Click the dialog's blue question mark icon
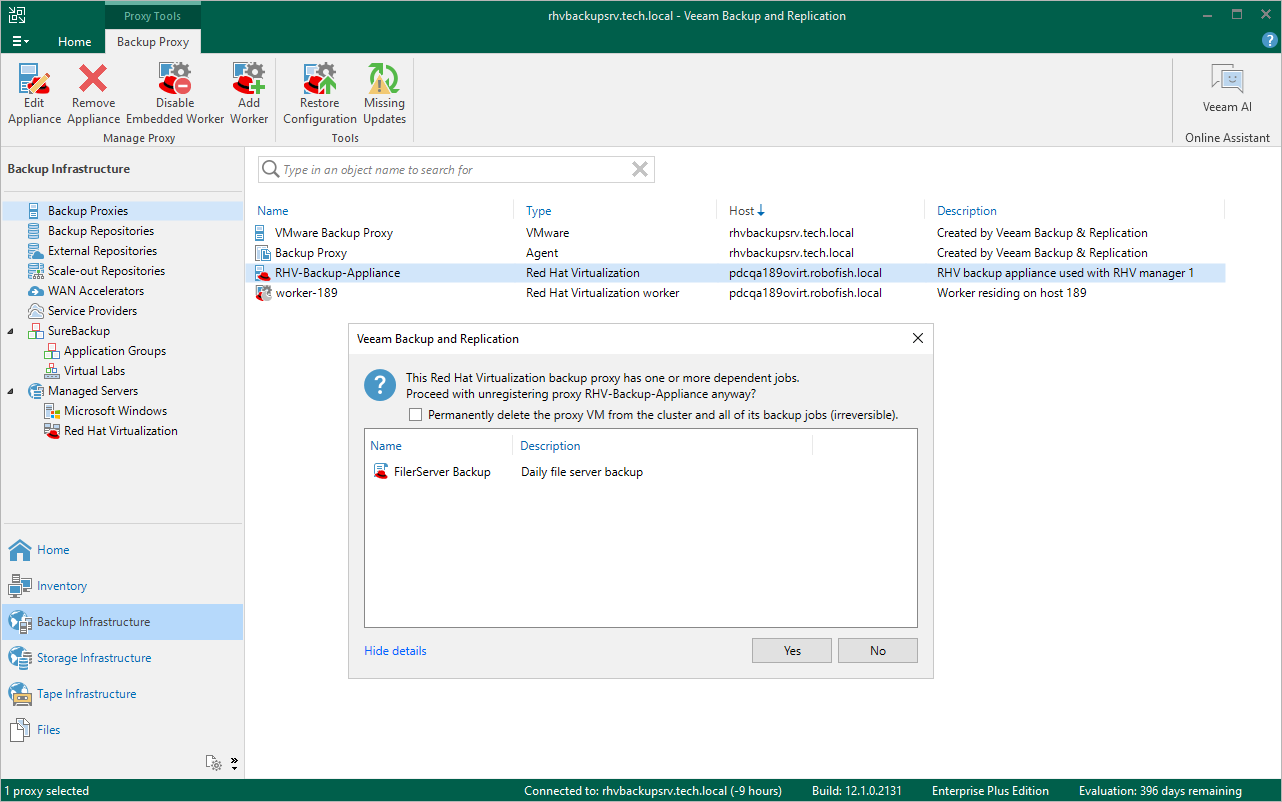This screenshot has height=802, width=1282. click(381, 387)
